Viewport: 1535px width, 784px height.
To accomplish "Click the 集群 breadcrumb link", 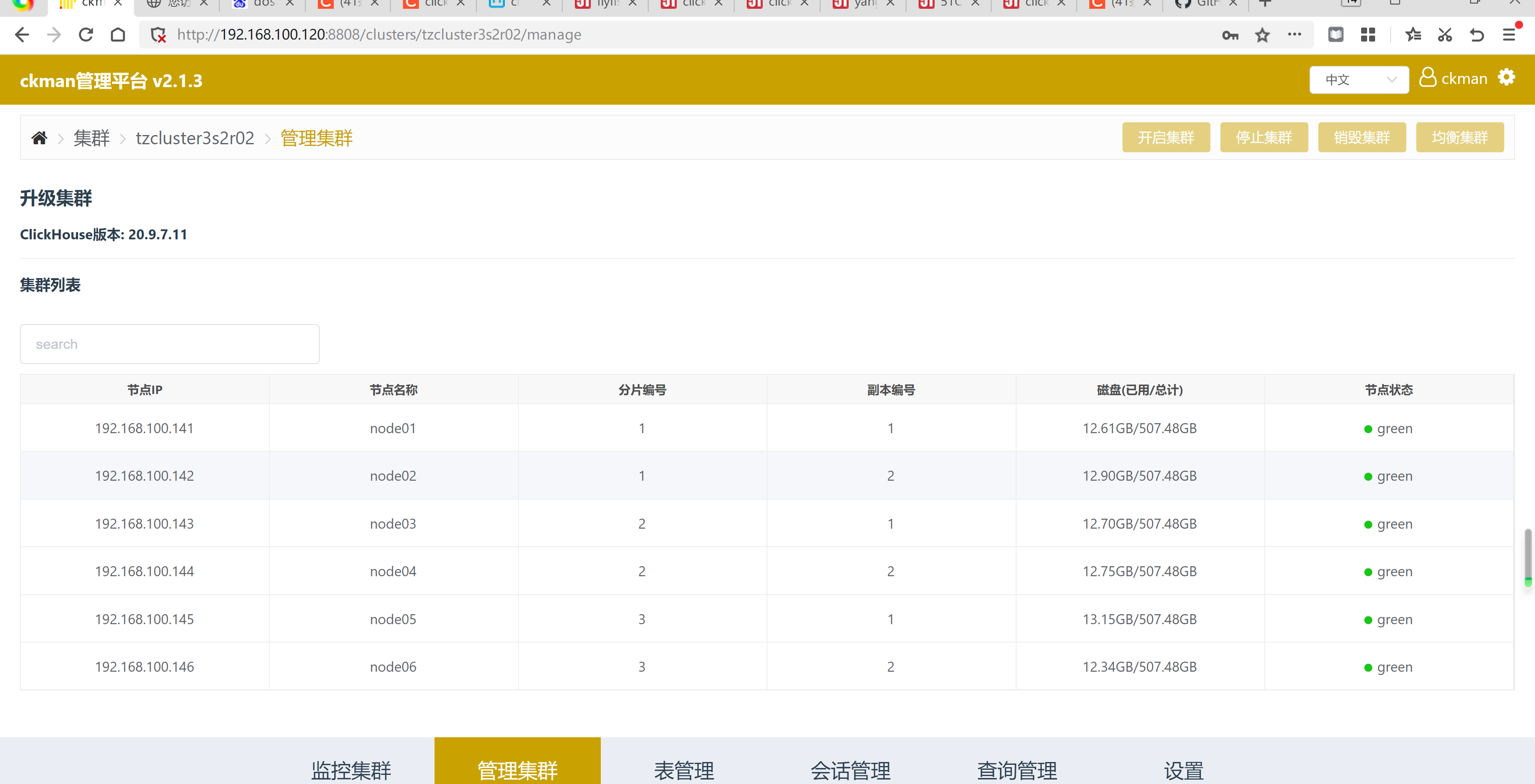I will coord(92,138).
